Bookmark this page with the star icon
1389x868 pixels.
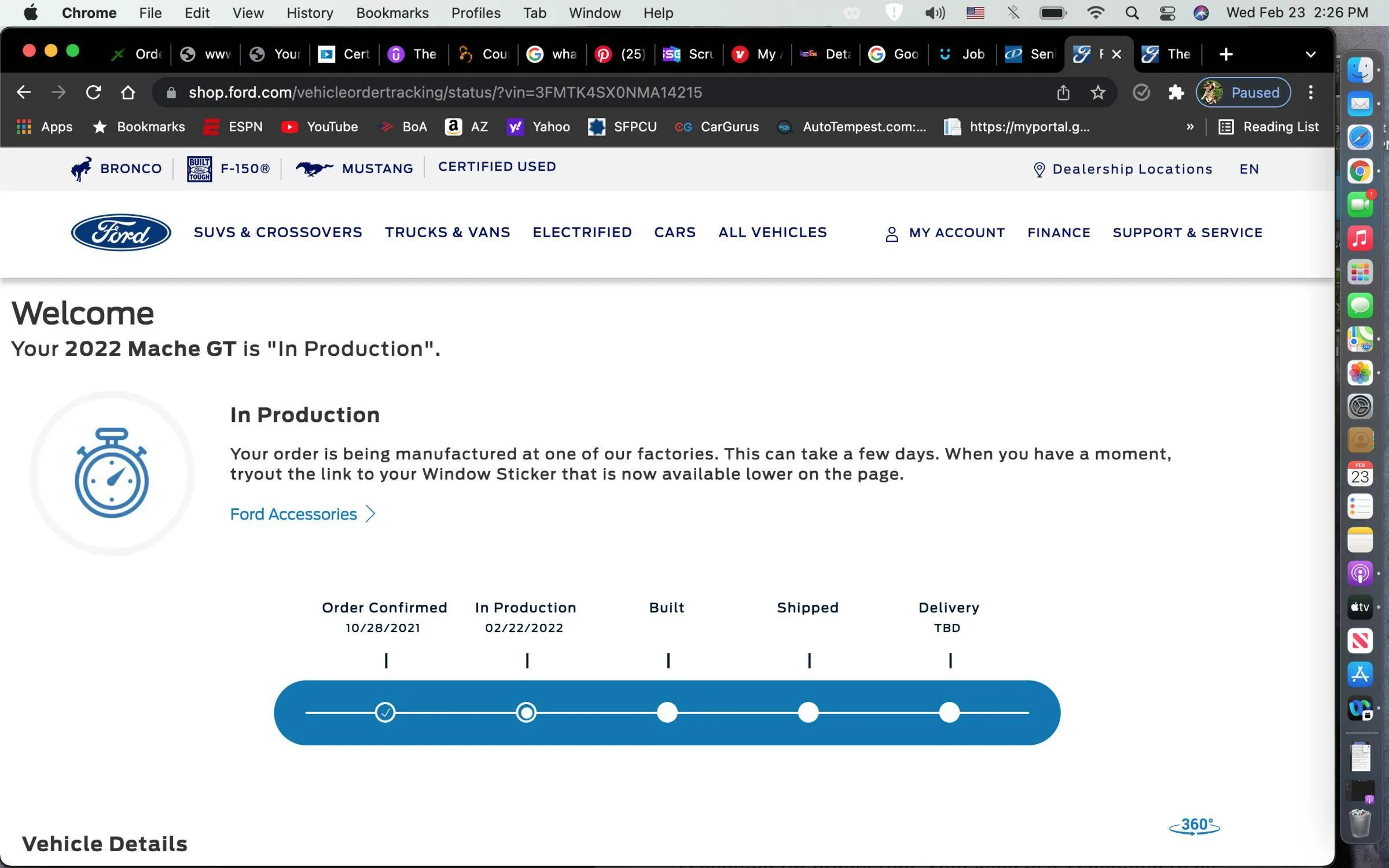click(1098, 92)
